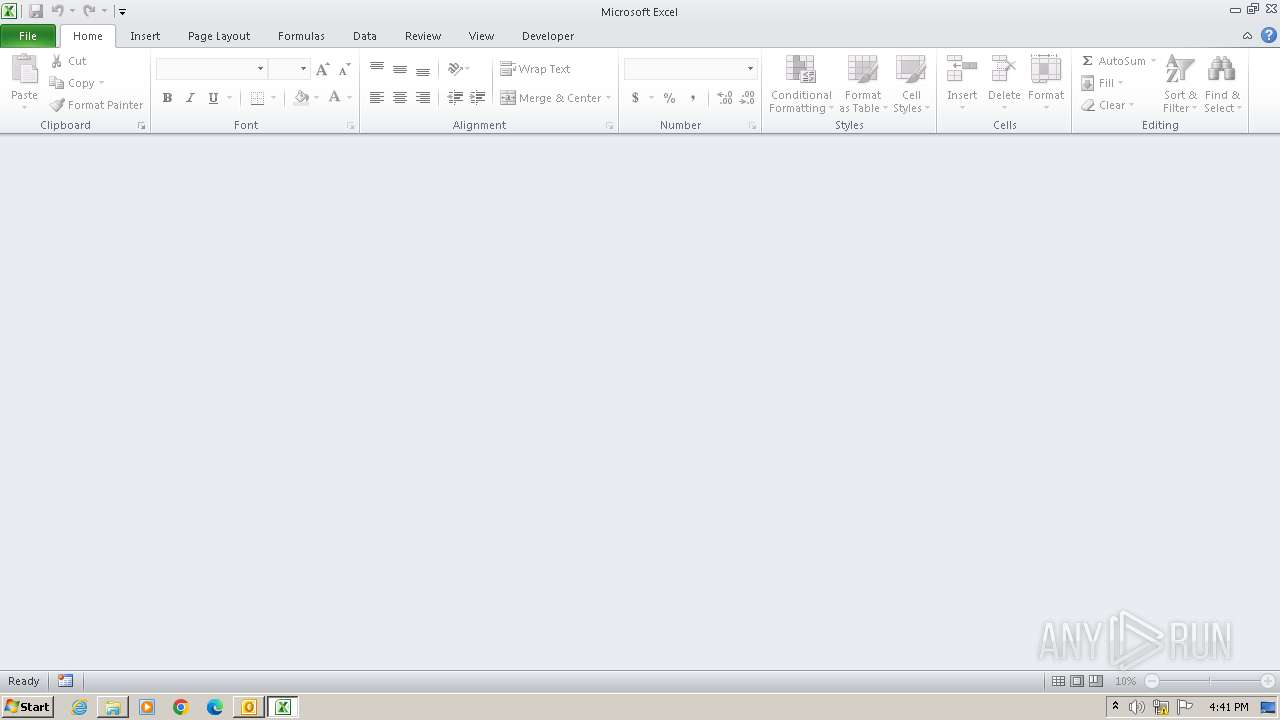This screenshot has height=720, width=1280.
Task: Toggle Align Text Right
Action: pos(423,98)
